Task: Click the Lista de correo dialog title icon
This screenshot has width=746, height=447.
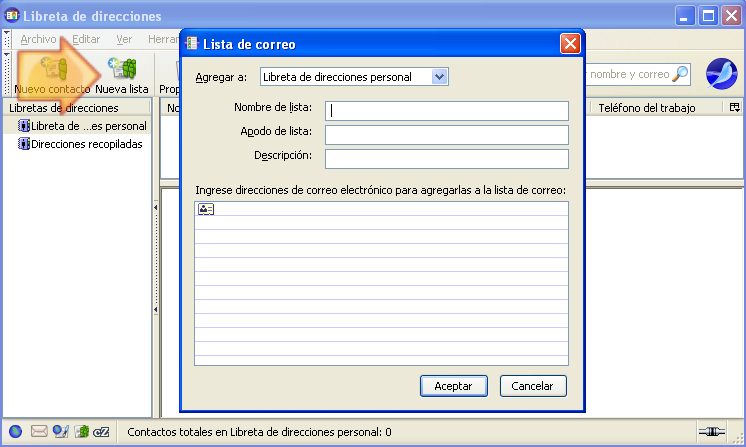Action: (192, 44)
